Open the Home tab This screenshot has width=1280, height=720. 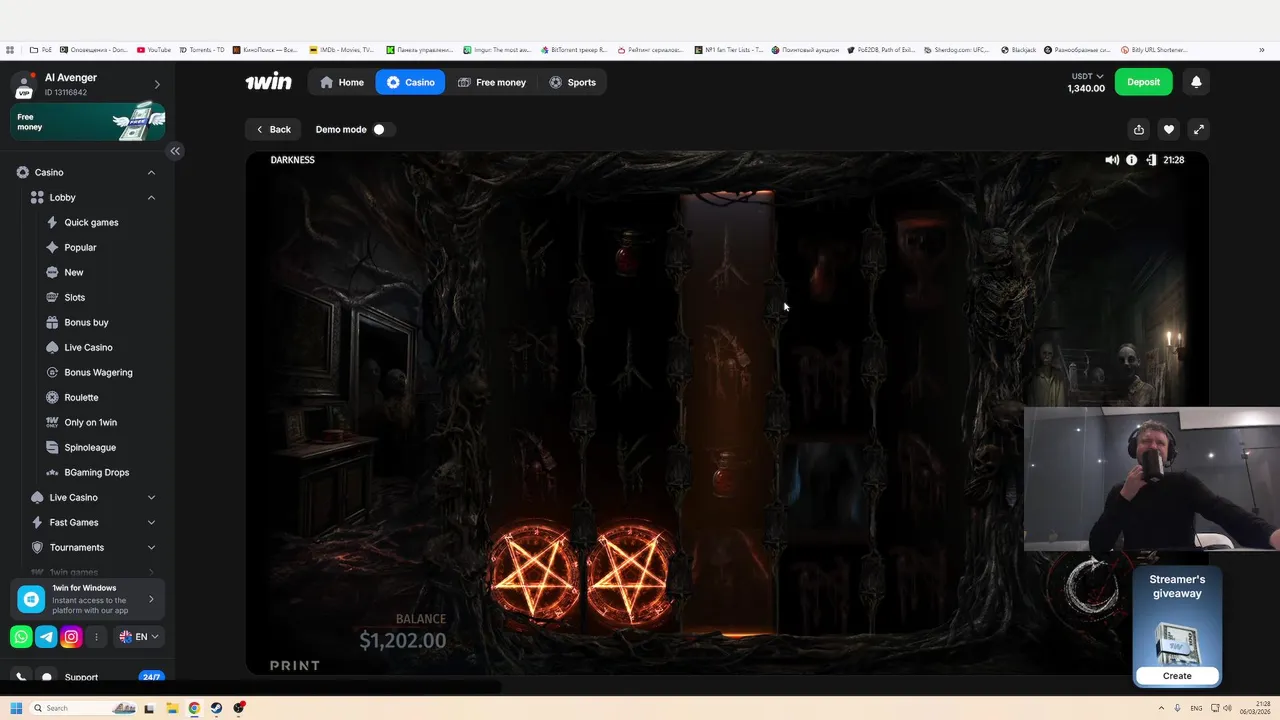coord(342,82)
